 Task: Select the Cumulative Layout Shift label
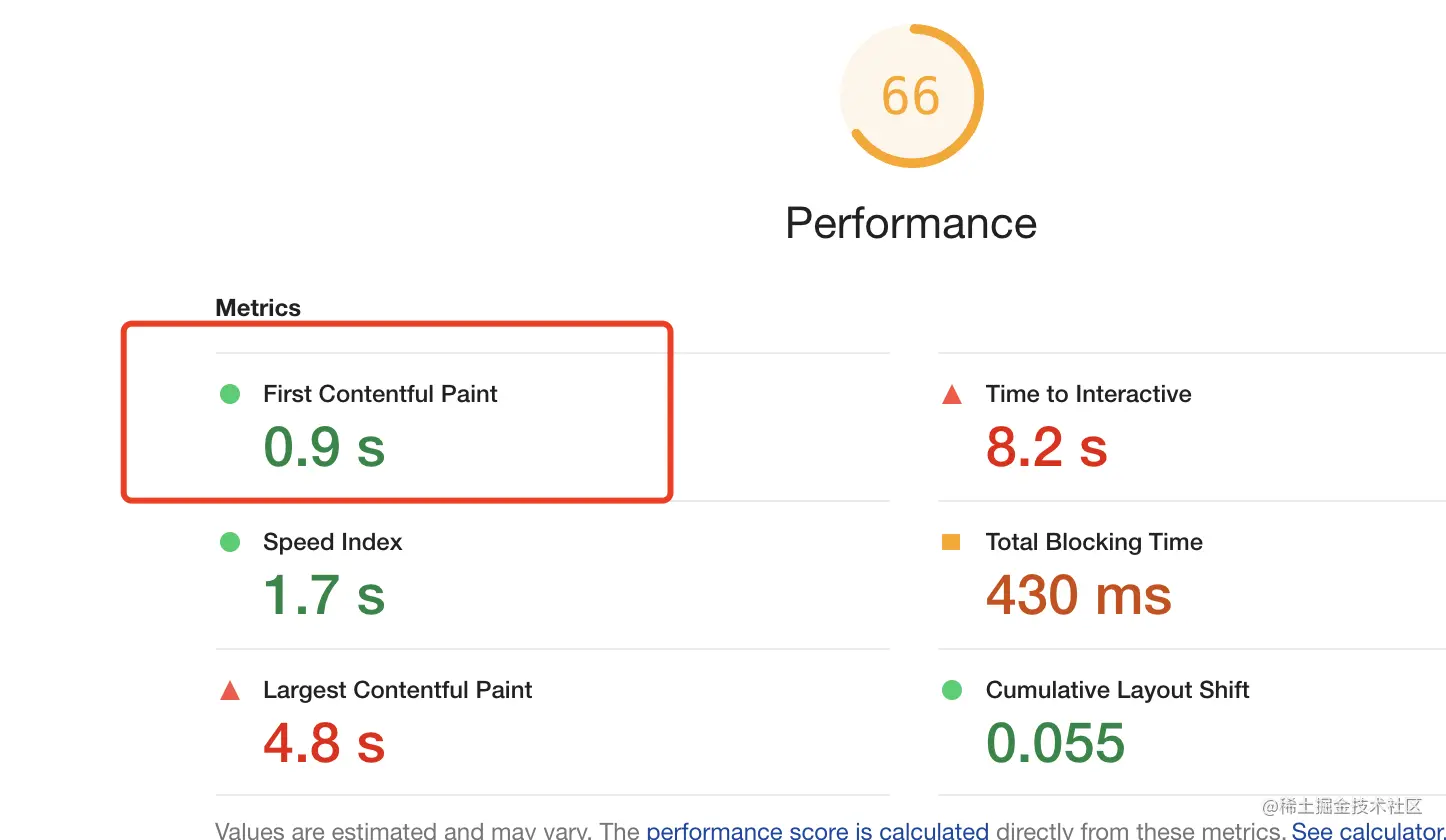(1117, 690)
